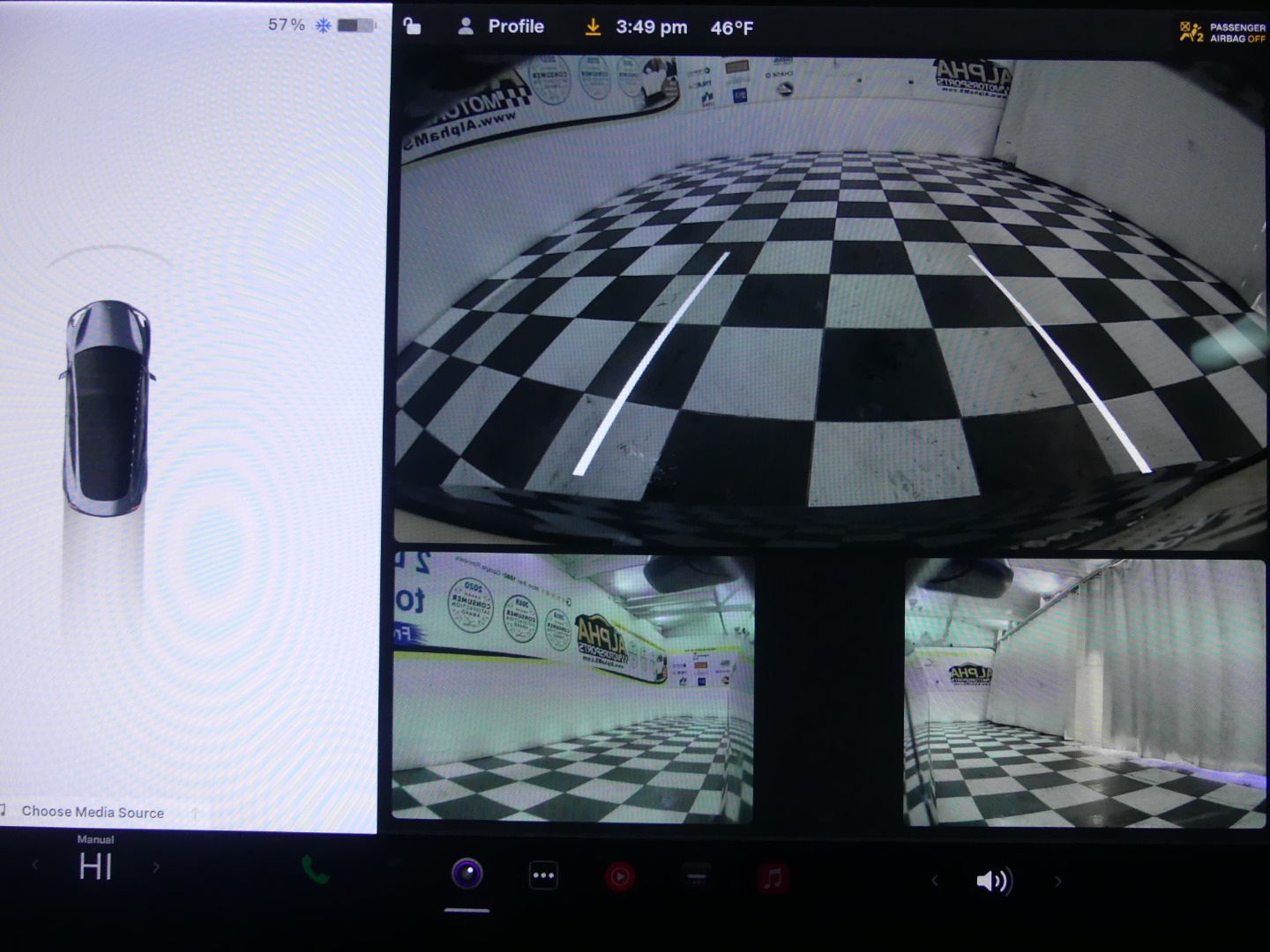Select the Music app icon
The image size is (1270, 952).
pyautogui.click(x=773, y=876)
